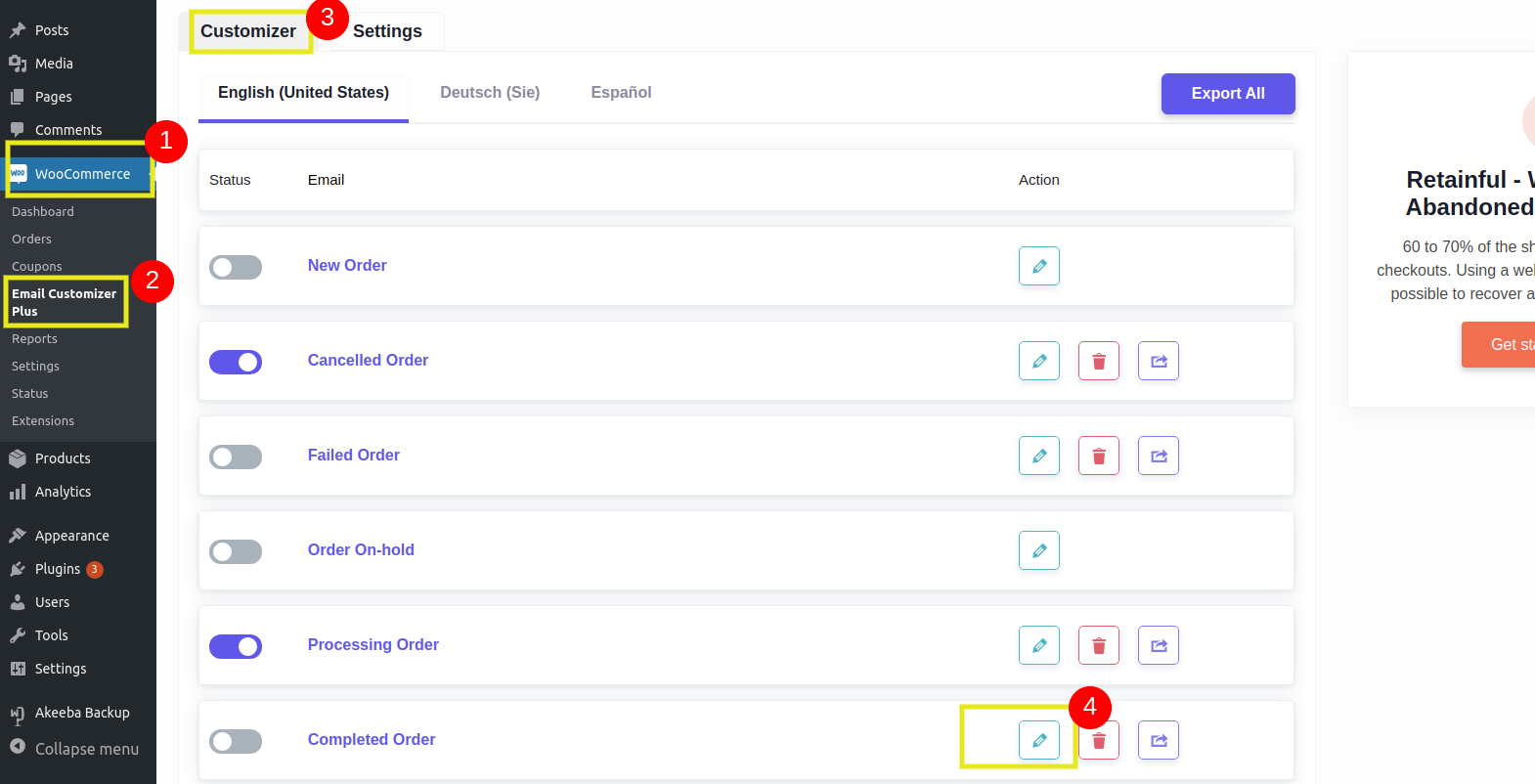Click the Plugins update count badge
The image size is (1535, 784).
[95, 570]
